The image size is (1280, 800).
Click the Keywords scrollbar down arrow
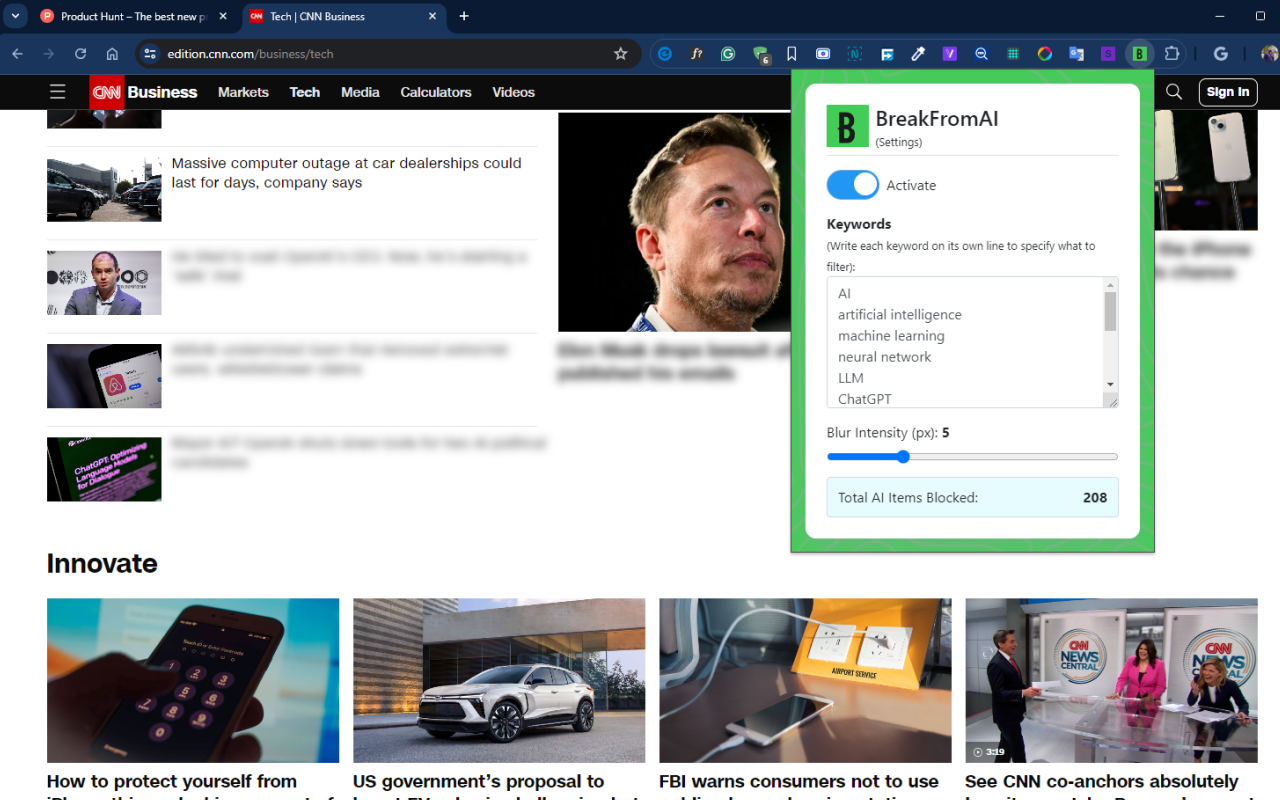tap(1110, 385)
